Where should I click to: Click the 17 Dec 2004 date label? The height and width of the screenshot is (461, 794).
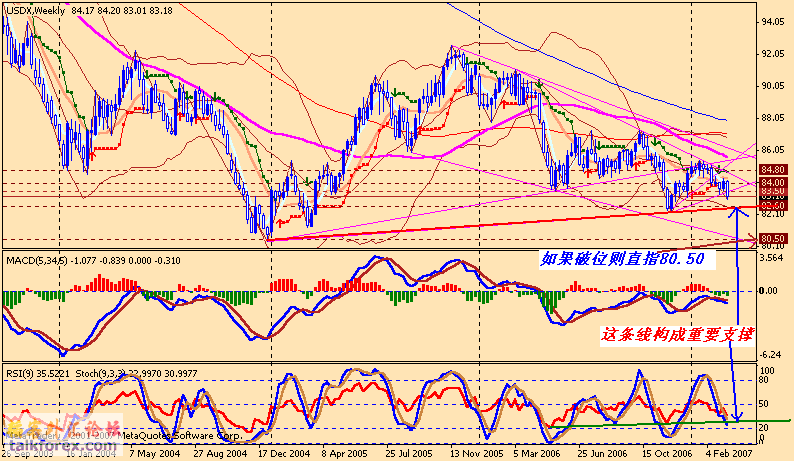[x=284, y=453]
